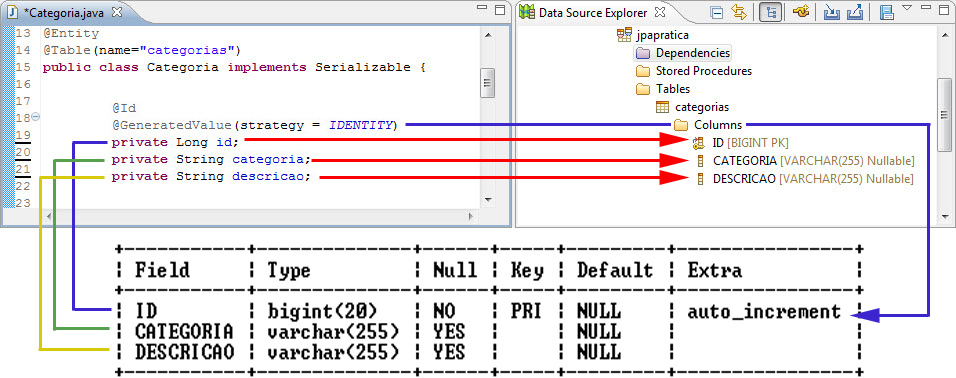Click the word Serializable in code
This screenshot has width=956, height=378.
(x=362, y=67)
